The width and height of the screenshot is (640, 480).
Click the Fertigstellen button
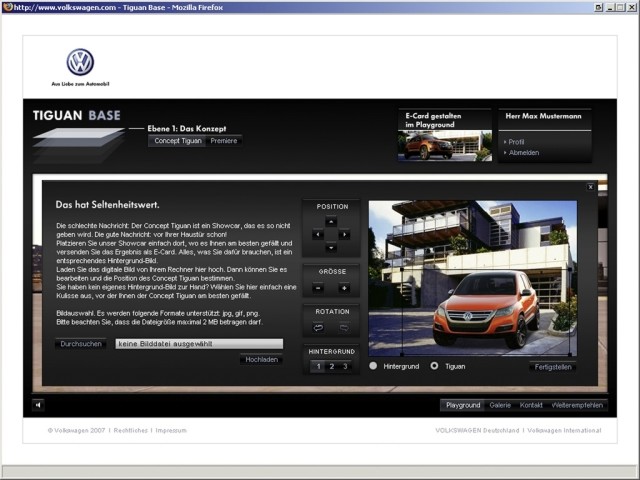click(x=553, y=367)
